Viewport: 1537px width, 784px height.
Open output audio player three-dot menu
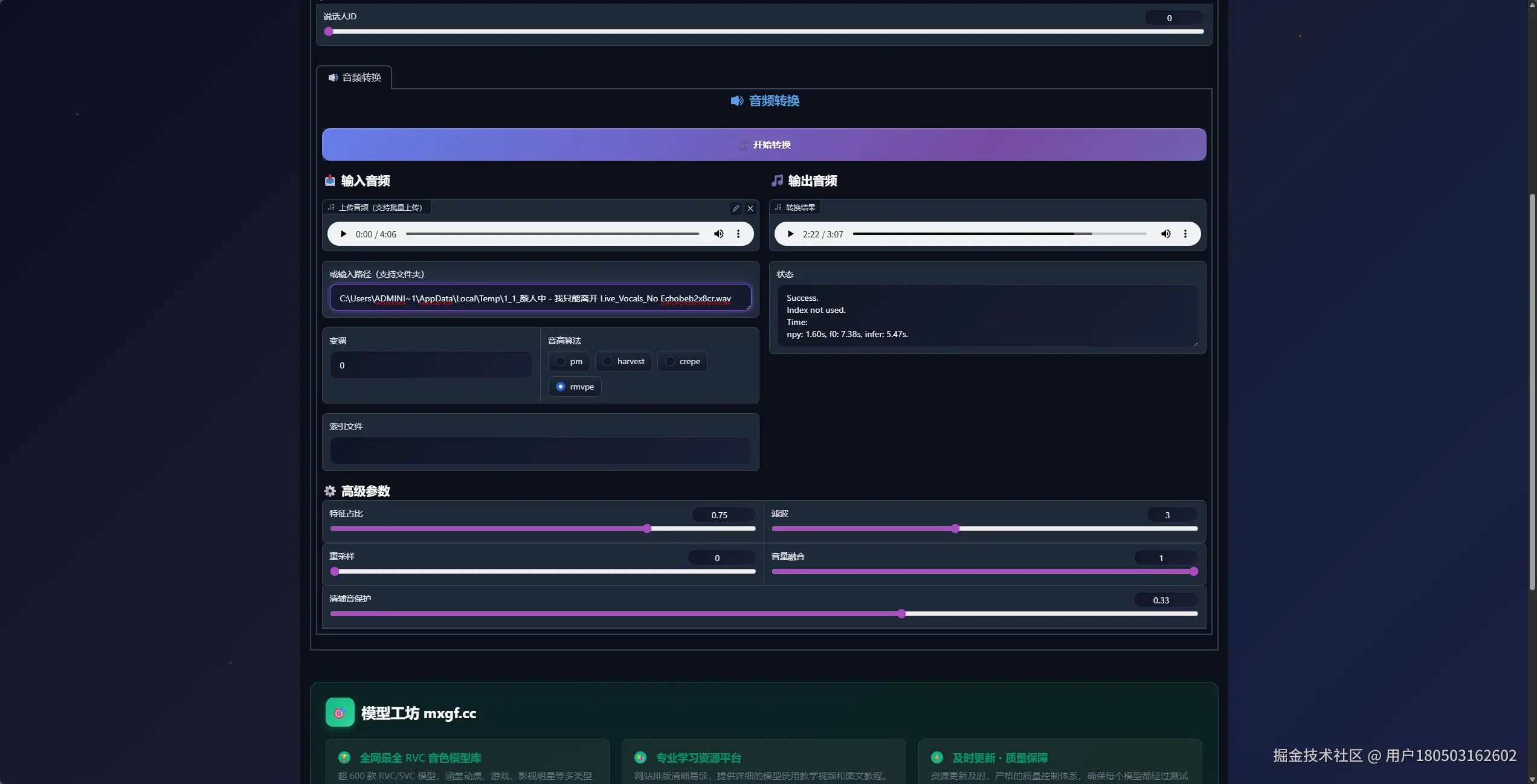1185,234
